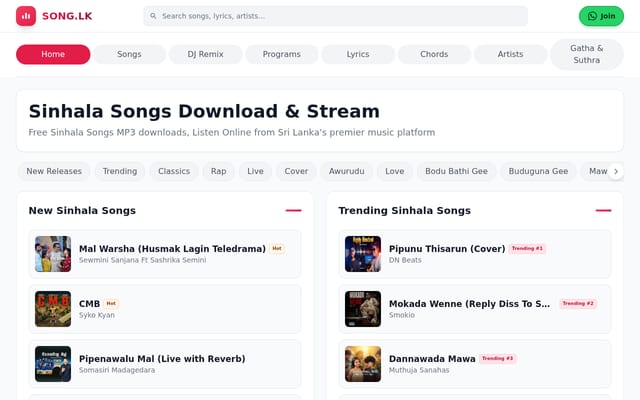This screenshot has height=400, width=640.
Task: Click artist Sewmini Sanjana Ft Sashrika Semini
Action: pos(142,260)
